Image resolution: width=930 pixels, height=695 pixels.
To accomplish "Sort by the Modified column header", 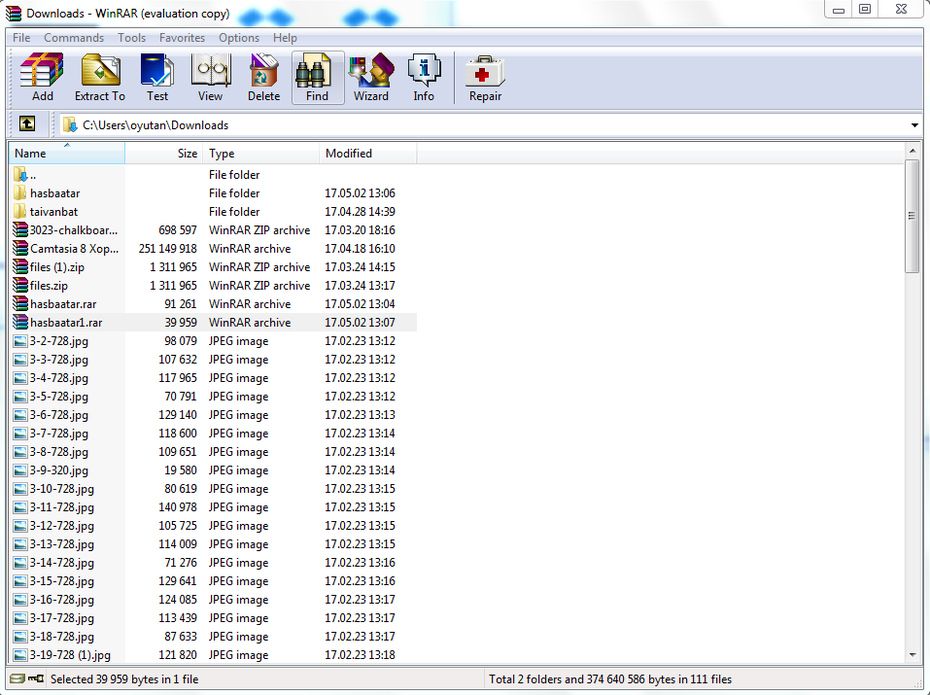I will tap(347, 152).
